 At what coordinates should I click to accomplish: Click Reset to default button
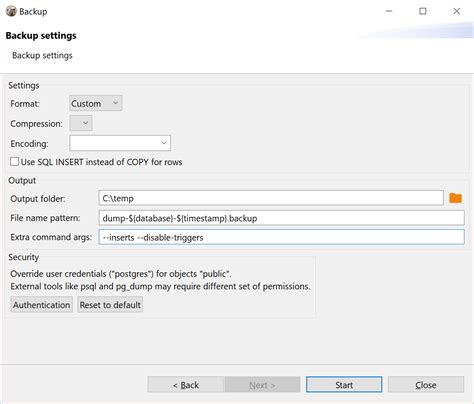[110, 305]
